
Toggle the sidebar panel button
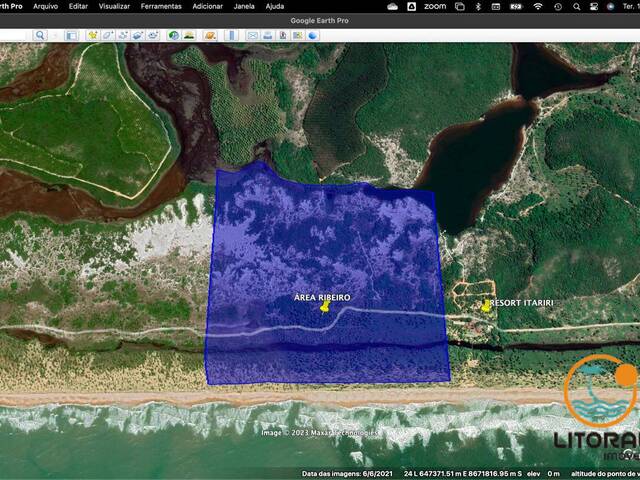(x=71, y=35)
